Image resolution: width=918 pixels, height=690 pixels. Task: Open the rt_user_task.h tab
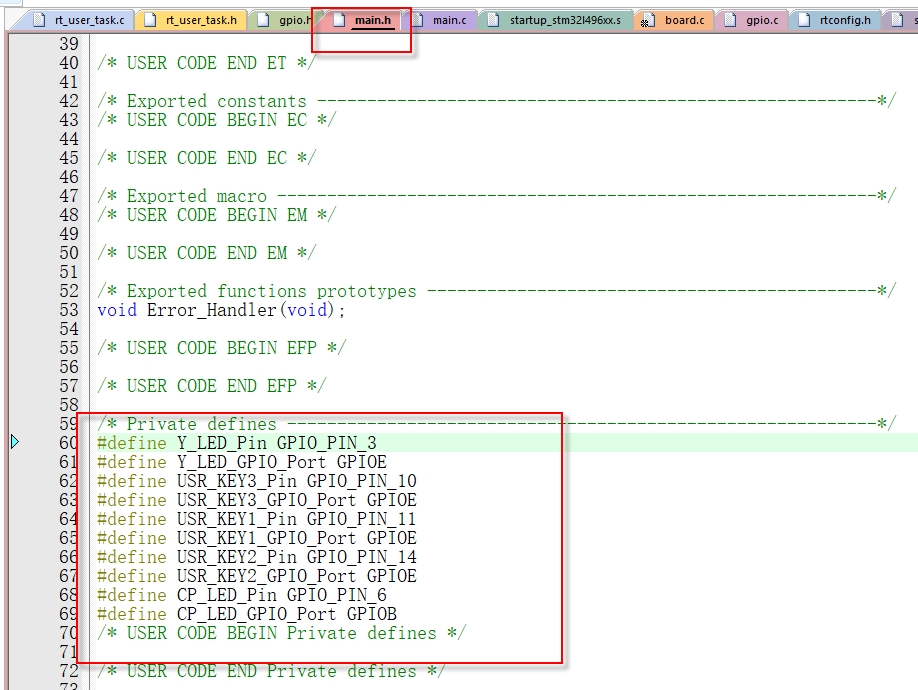click(x=200, y=20)
